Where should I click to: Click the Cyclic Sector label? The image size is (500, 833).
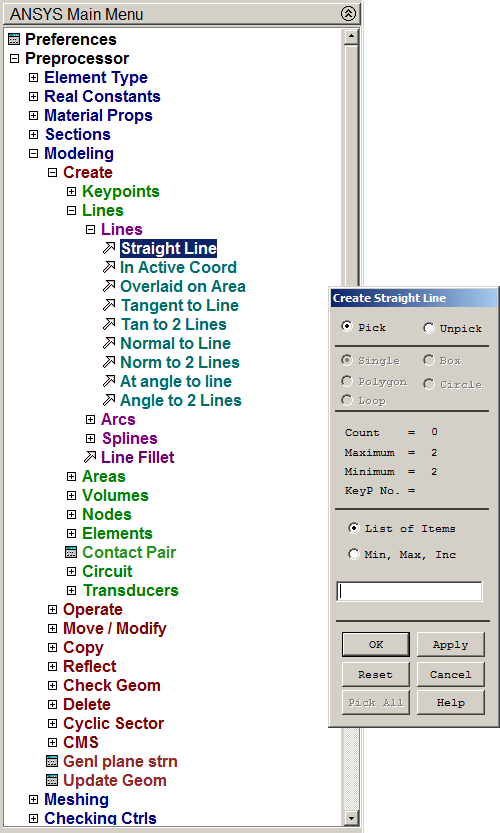coord(113,723)
